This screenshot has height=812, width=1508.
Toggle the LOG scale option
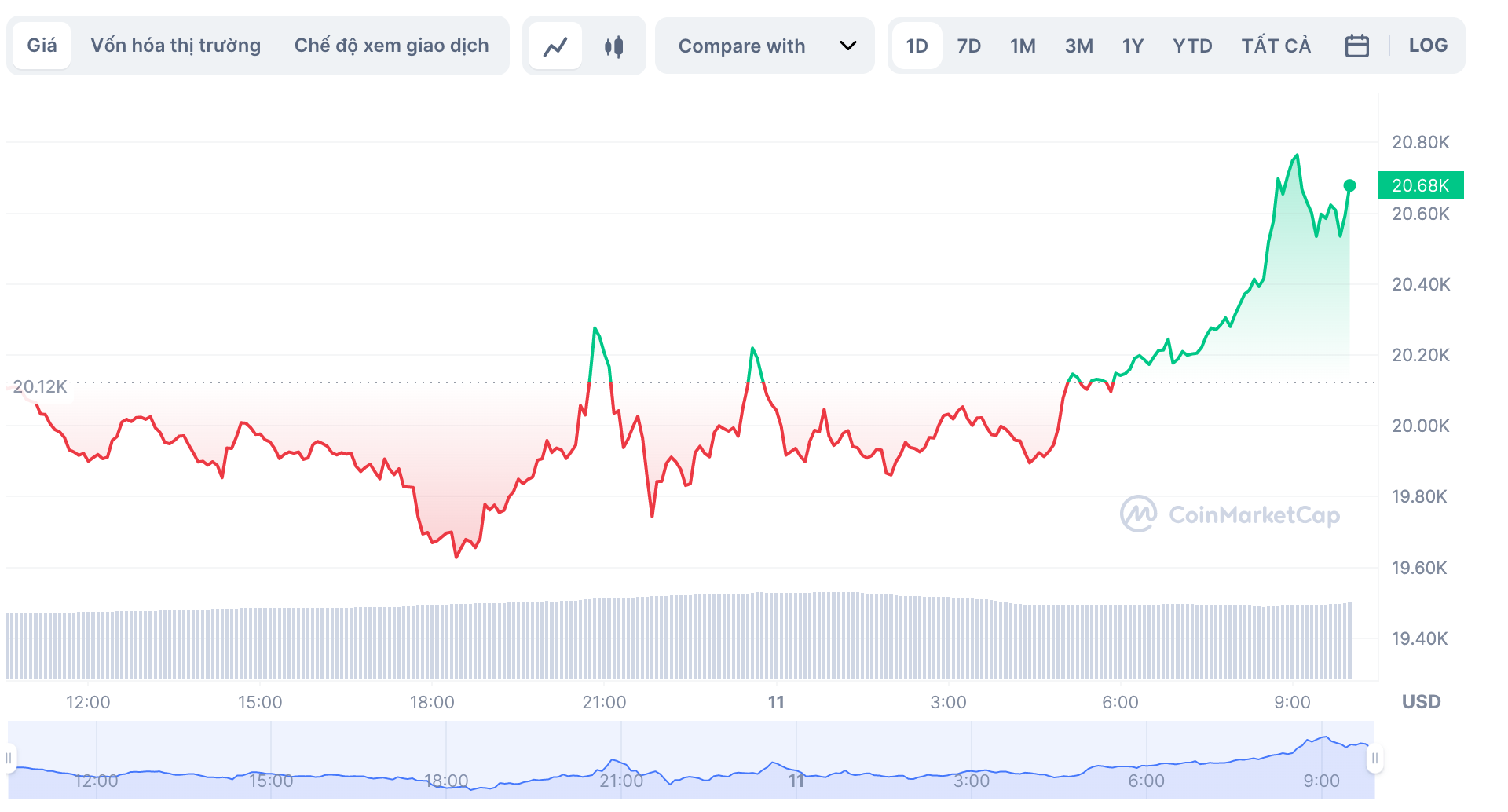pyautogui.click(x=1428, y=46)
